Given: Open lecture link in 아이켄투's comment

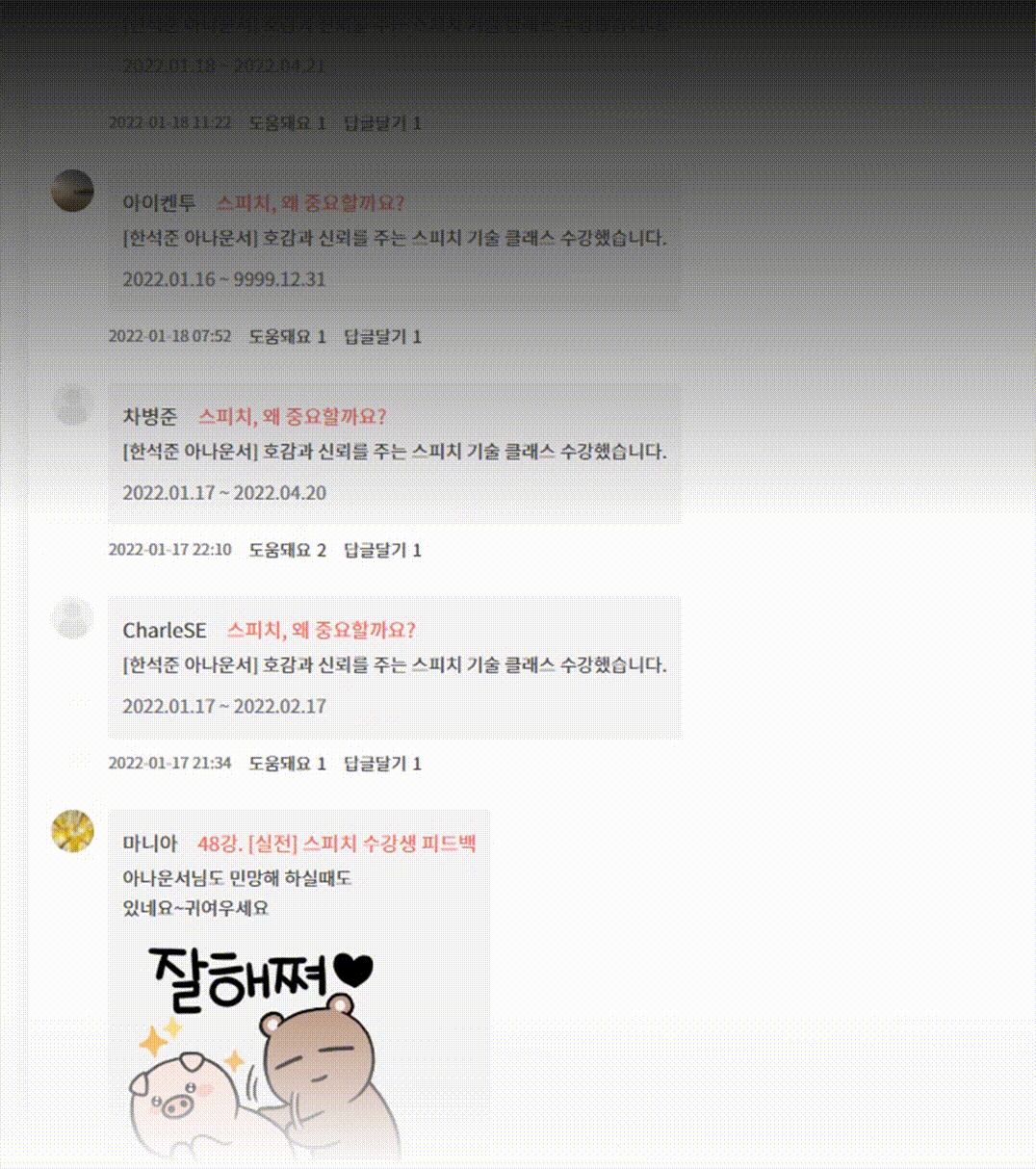Looking at the screenshot, I should pos(310,203).
